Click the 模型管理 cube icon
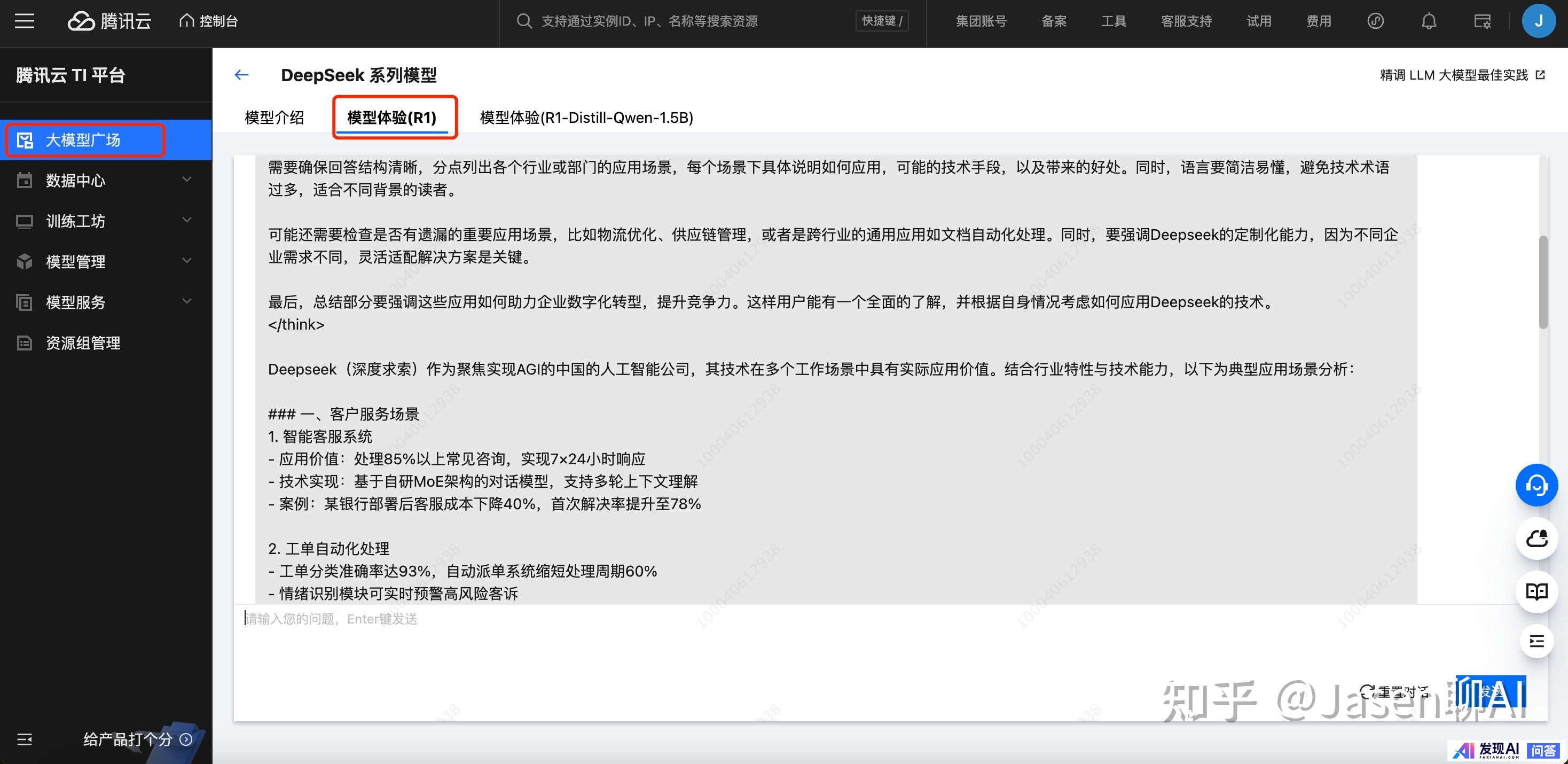 [25, 262]
